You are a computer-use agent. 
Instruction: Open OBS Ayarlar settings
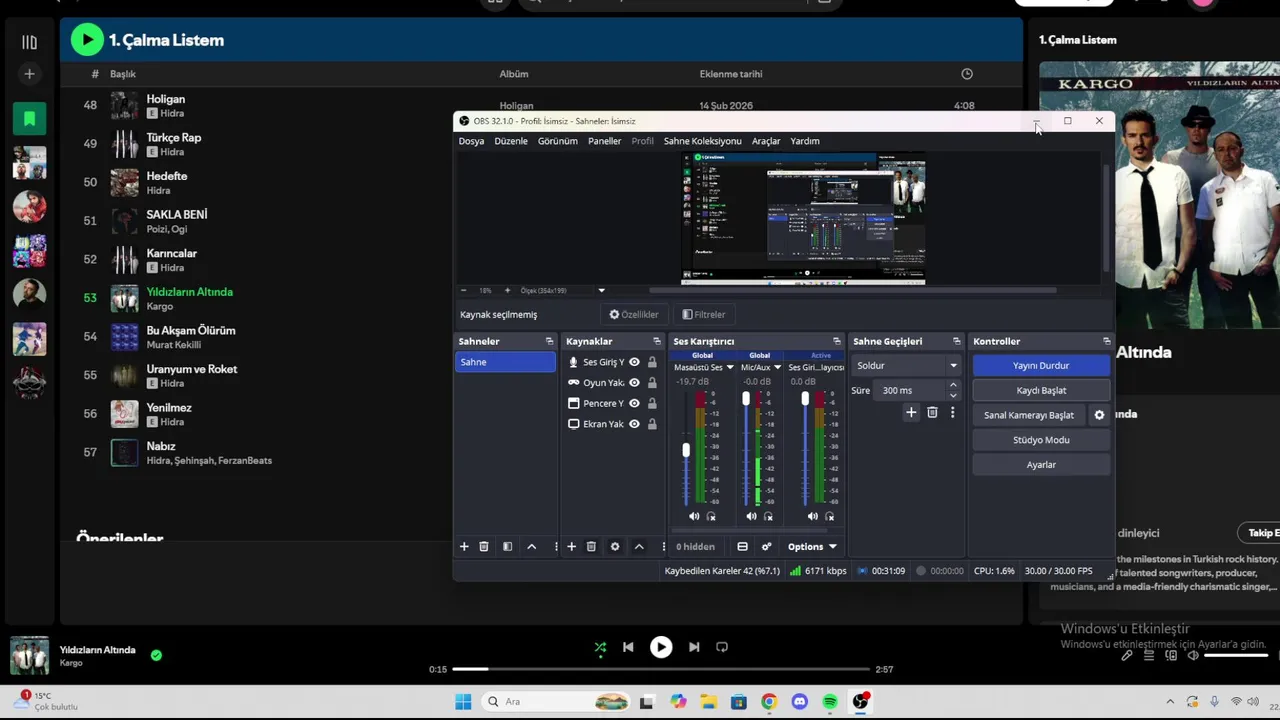click(x=1041, y=465)
